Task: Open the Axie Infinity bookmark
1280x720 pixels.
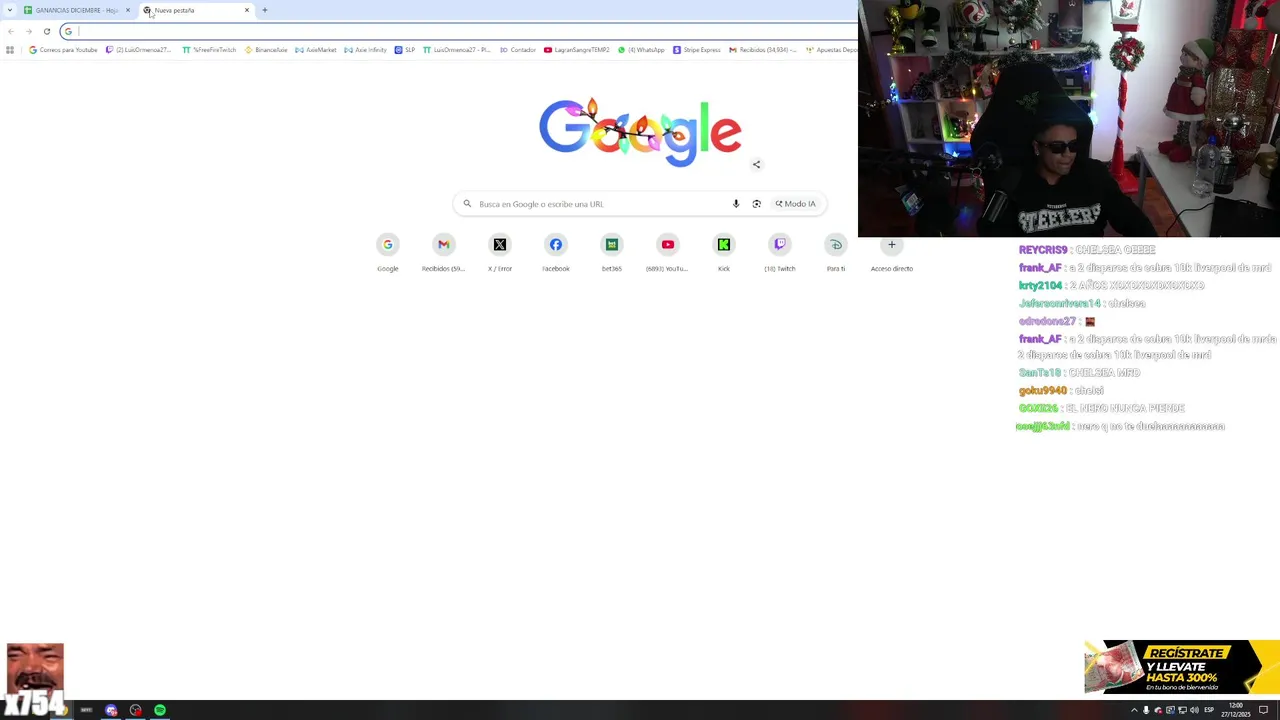Action: (x=365, y=50)
